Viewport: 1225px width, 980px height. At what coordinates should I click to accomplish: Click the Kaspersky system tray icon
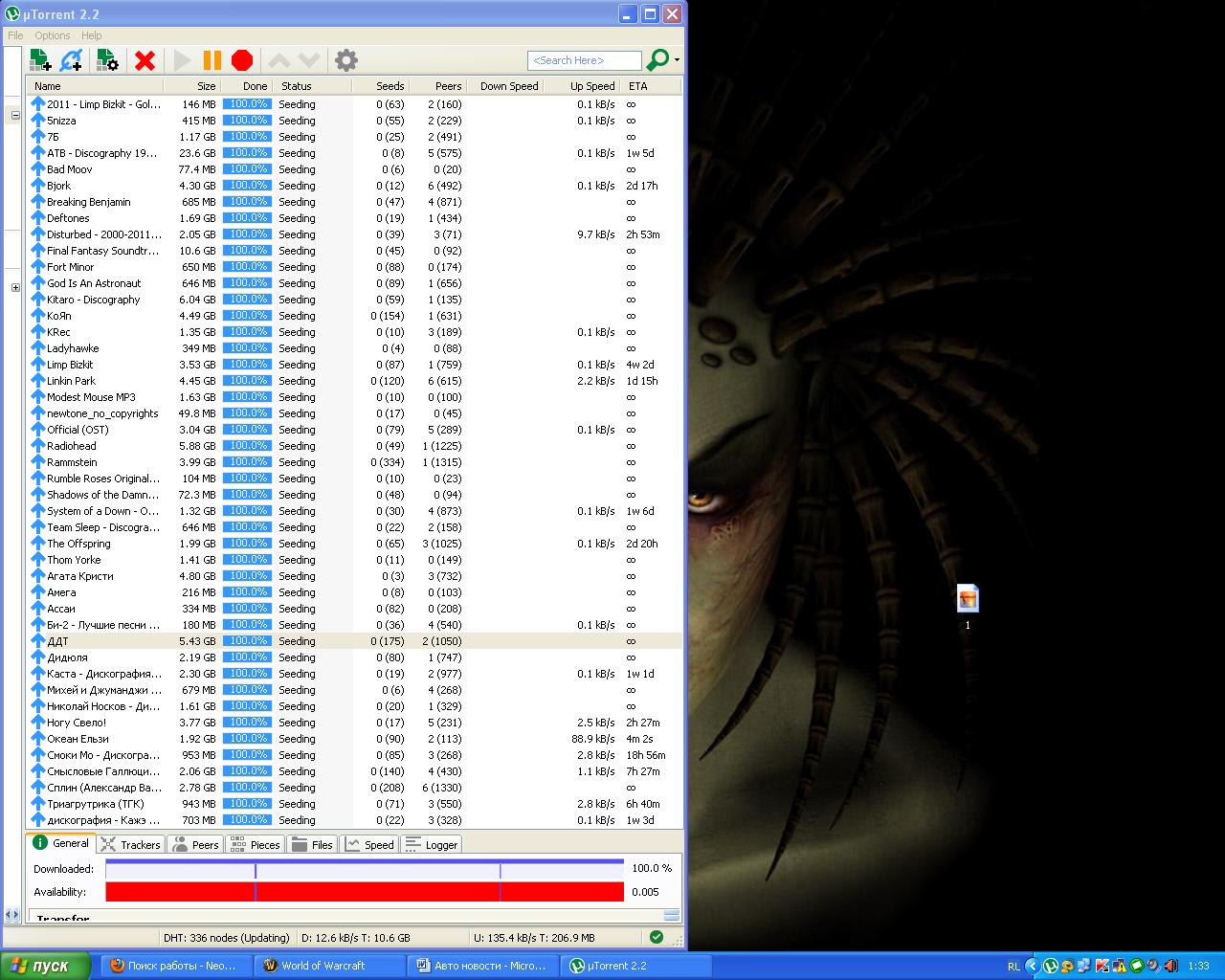[1102, 966]
